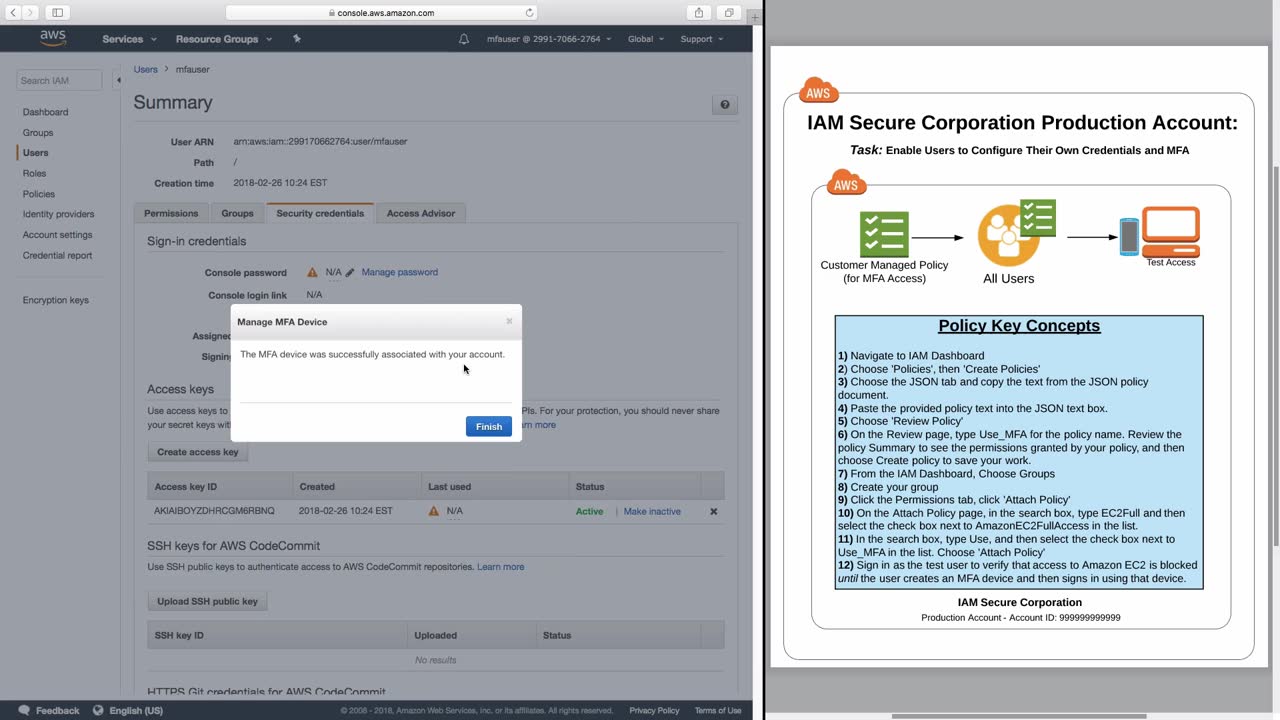The width and height of the screenshot is (1280, 720).
Task: Click the English (US) language selector
Action: [136, 710]
